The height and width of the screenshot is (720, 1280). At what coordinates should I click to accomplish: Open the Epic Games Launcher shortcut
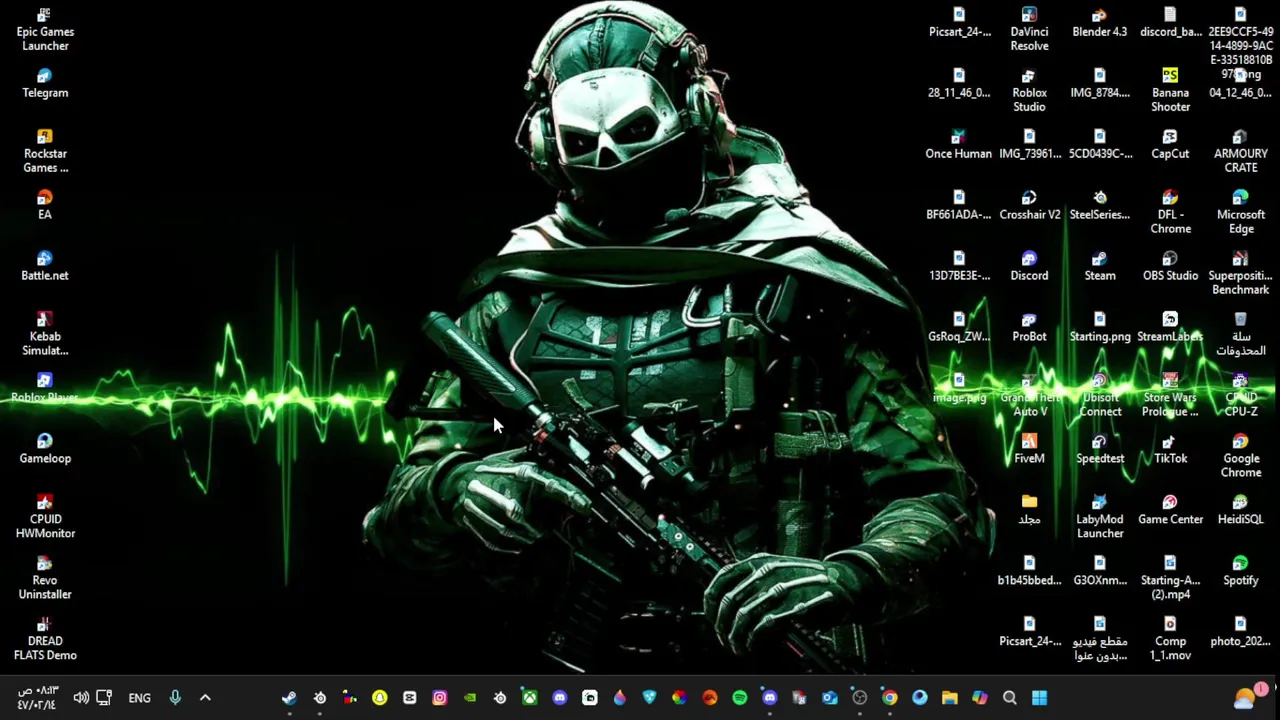coord(45,30)
